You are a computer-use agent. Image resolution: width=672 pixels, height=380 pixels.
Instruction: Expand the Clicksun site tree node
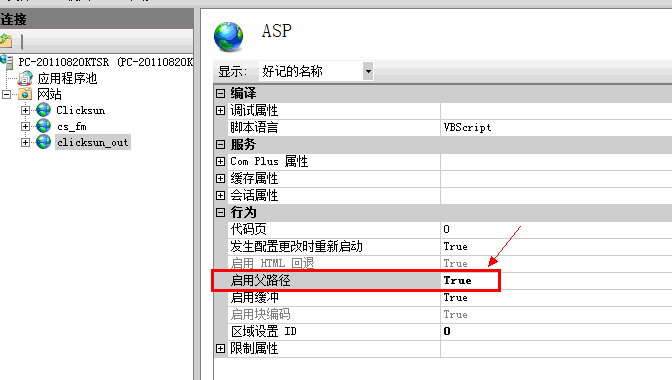[x=26, y=110]
